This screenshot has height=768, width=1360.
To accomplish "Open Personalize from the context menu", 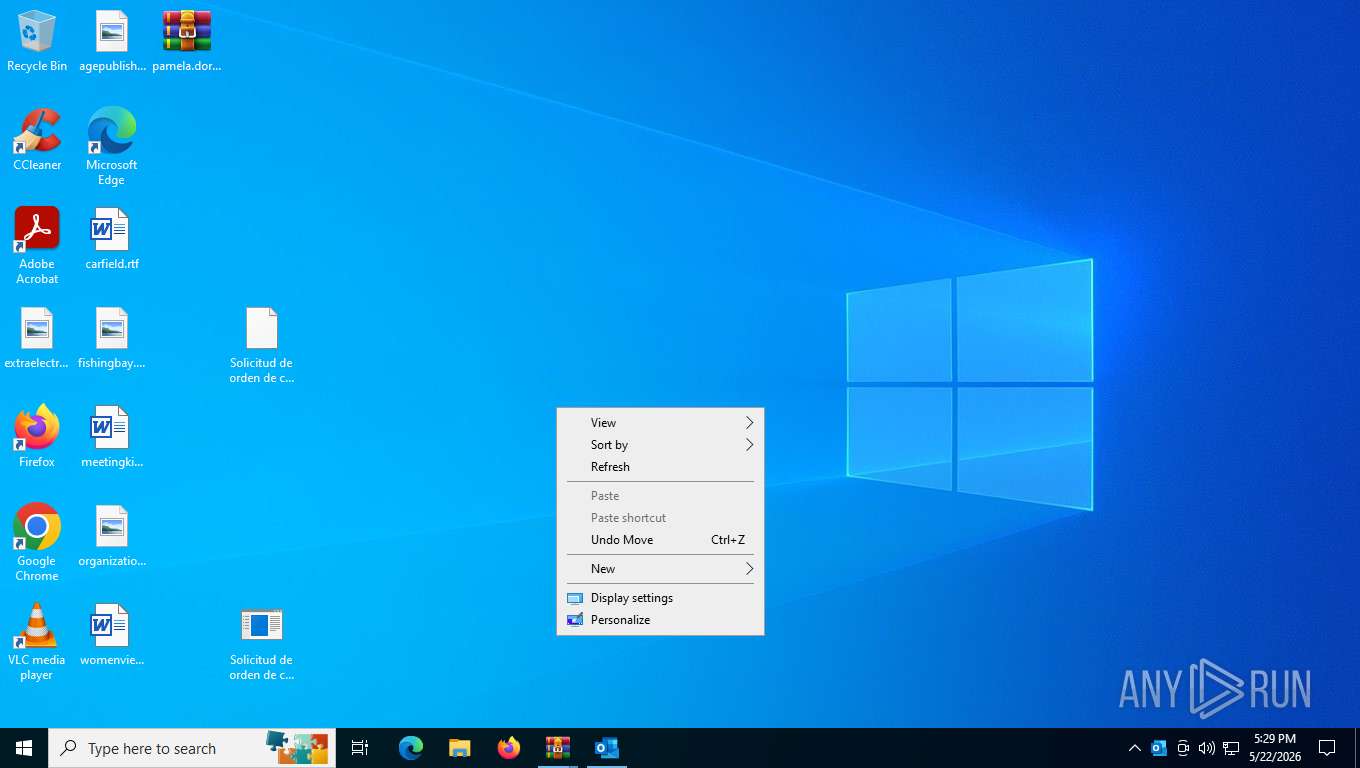I will [660, 620].
